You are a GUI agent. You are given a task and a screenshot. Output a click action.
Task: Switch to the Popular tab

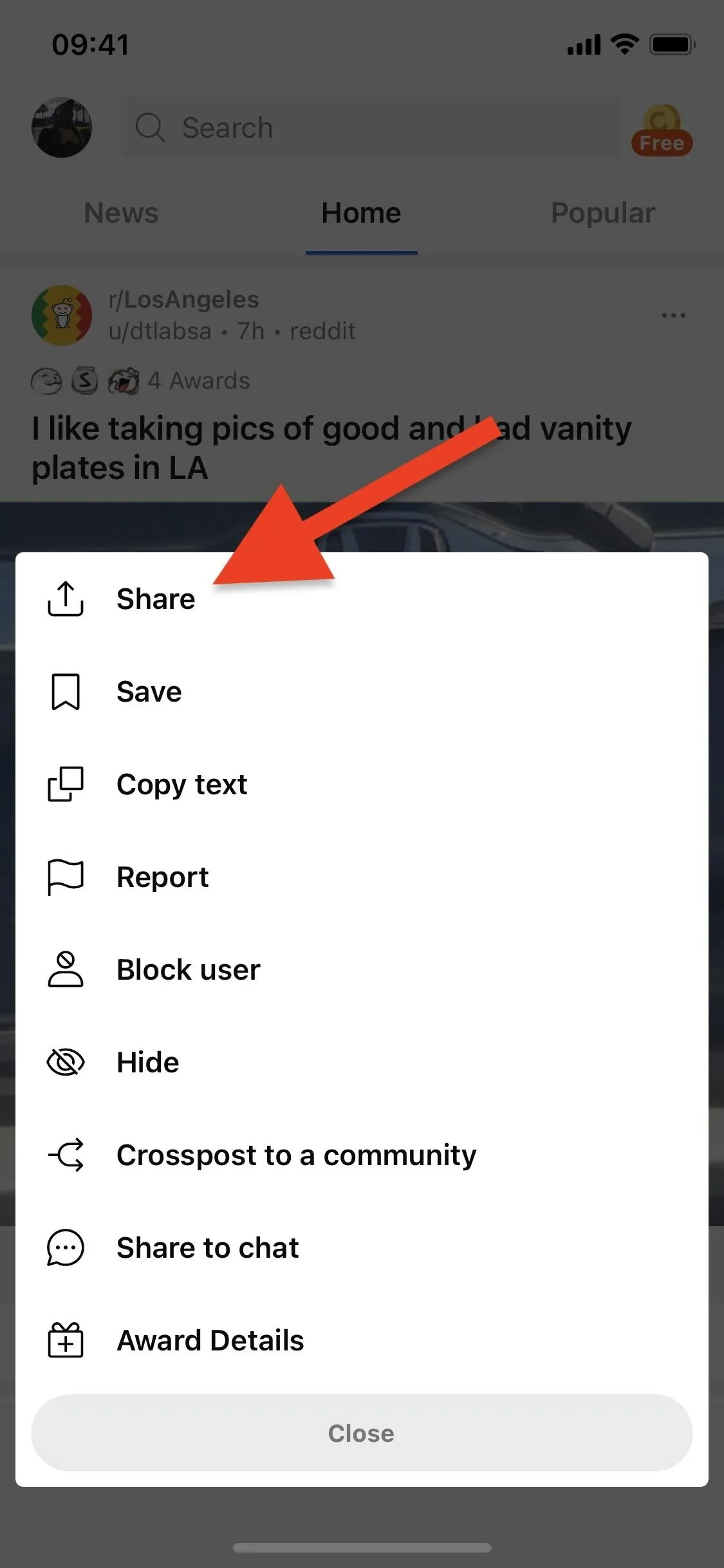click(603, 213)
